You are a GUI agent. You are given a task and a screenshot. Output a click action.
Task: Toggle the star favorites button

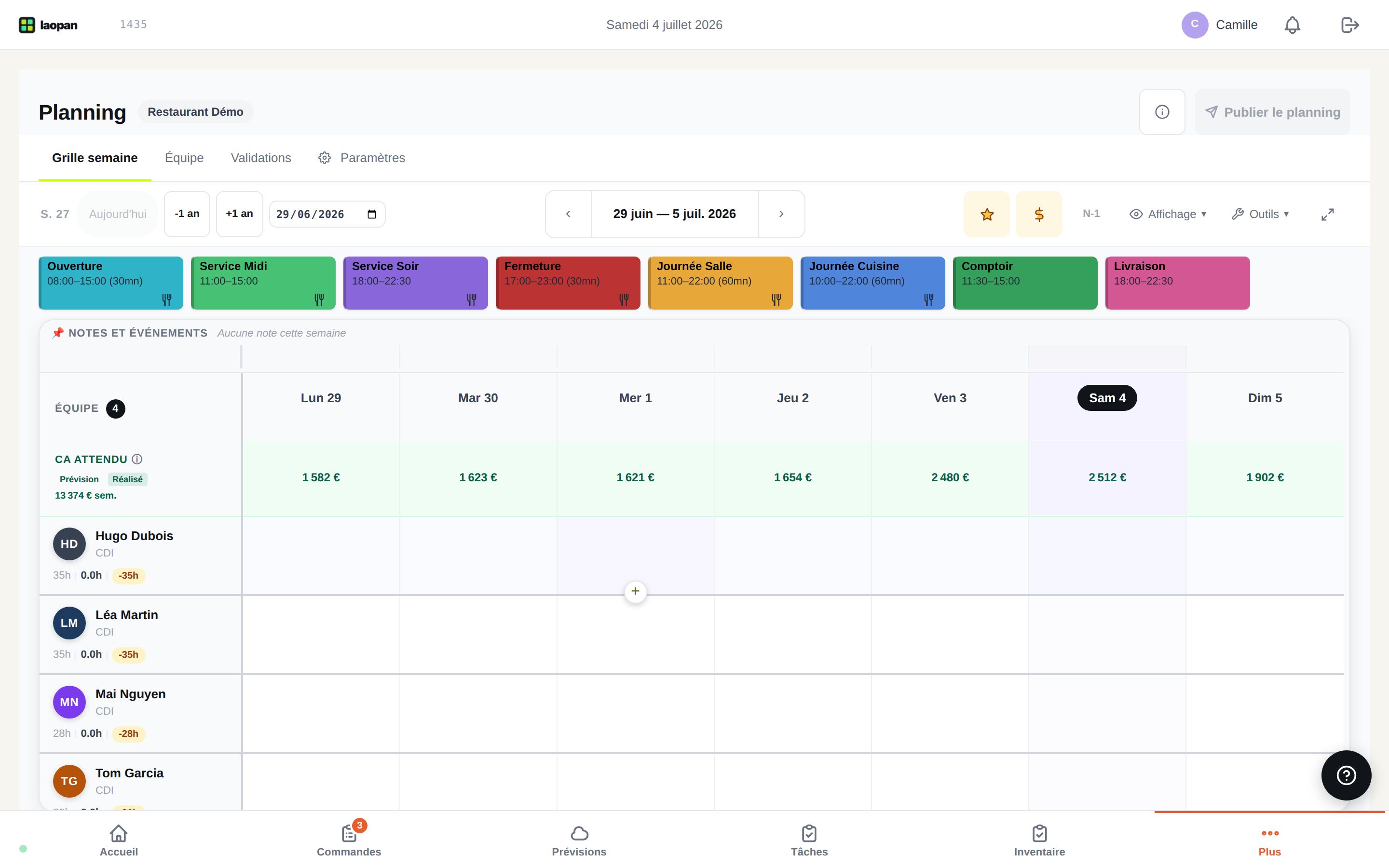pos(987,214)
